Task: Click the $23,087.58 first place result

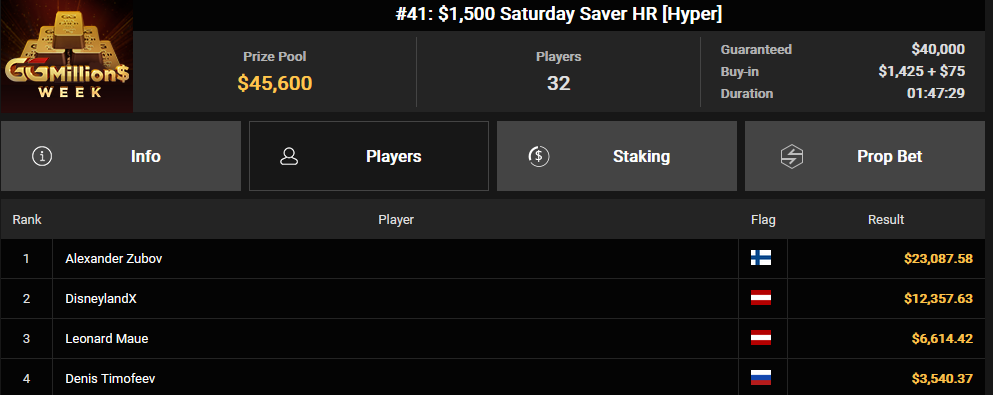Action: [939, 258]
